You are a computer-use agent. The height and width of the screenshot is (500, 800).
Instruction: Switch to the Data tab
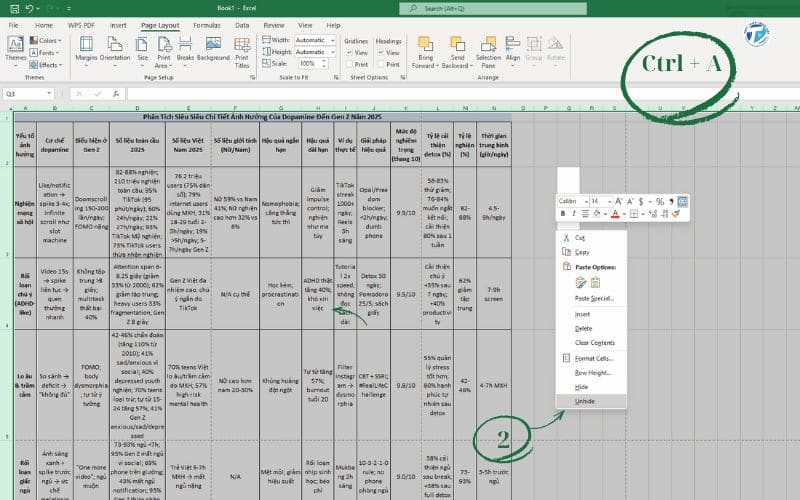pos(242,25)
